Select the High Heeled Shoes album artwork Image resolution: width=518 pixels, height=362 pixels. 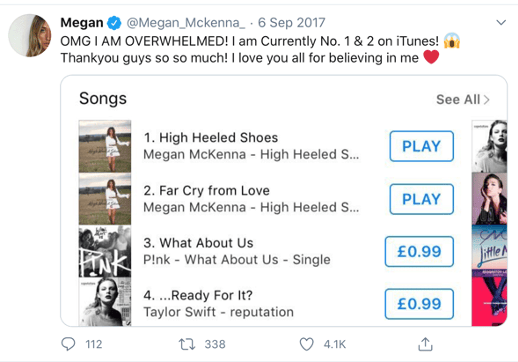(x=105, y=146)
